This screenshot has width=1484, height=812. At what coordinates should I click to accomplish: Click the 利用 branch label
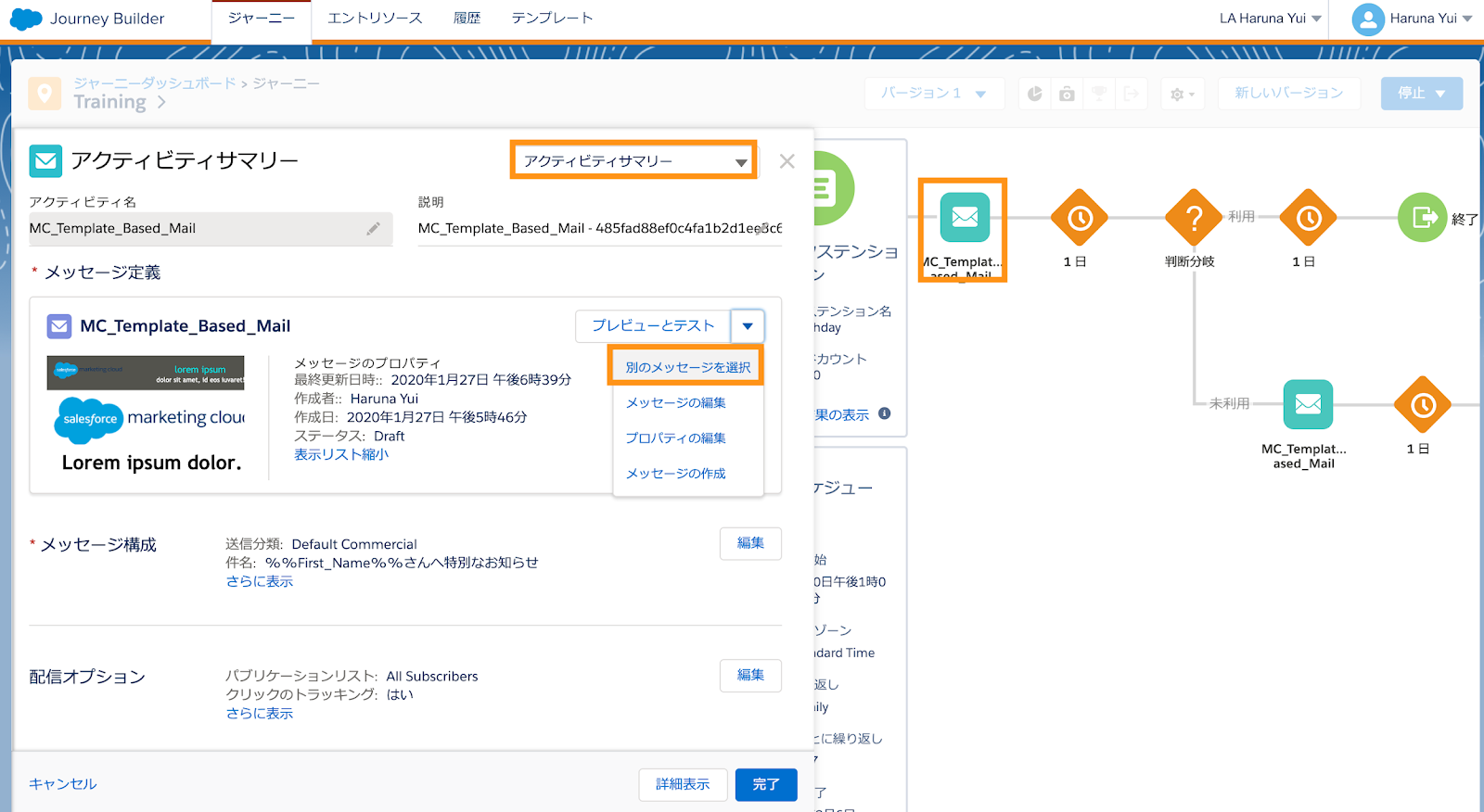(1241, 216)
